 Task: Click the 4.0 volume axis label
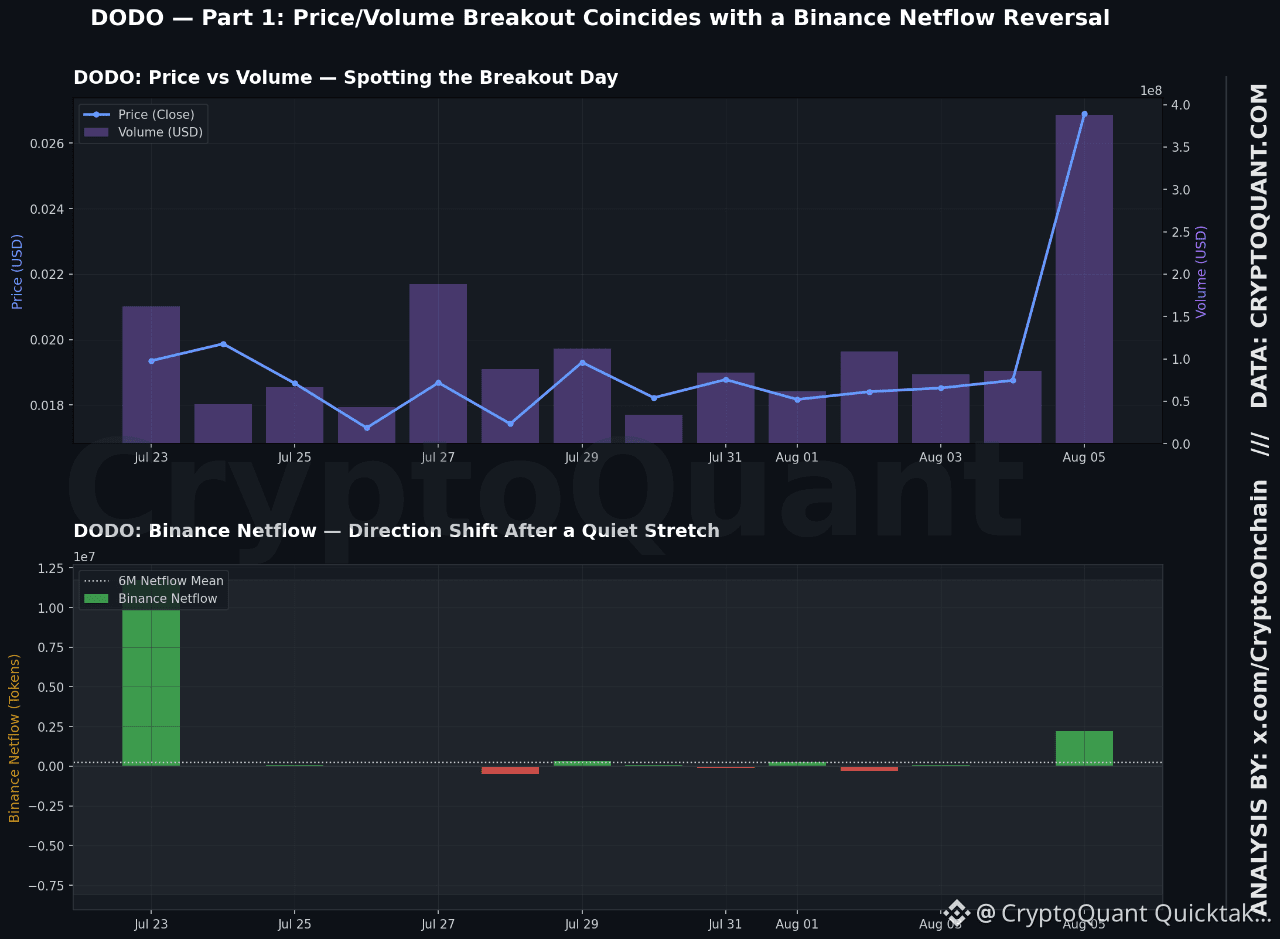pos(1180,105)
